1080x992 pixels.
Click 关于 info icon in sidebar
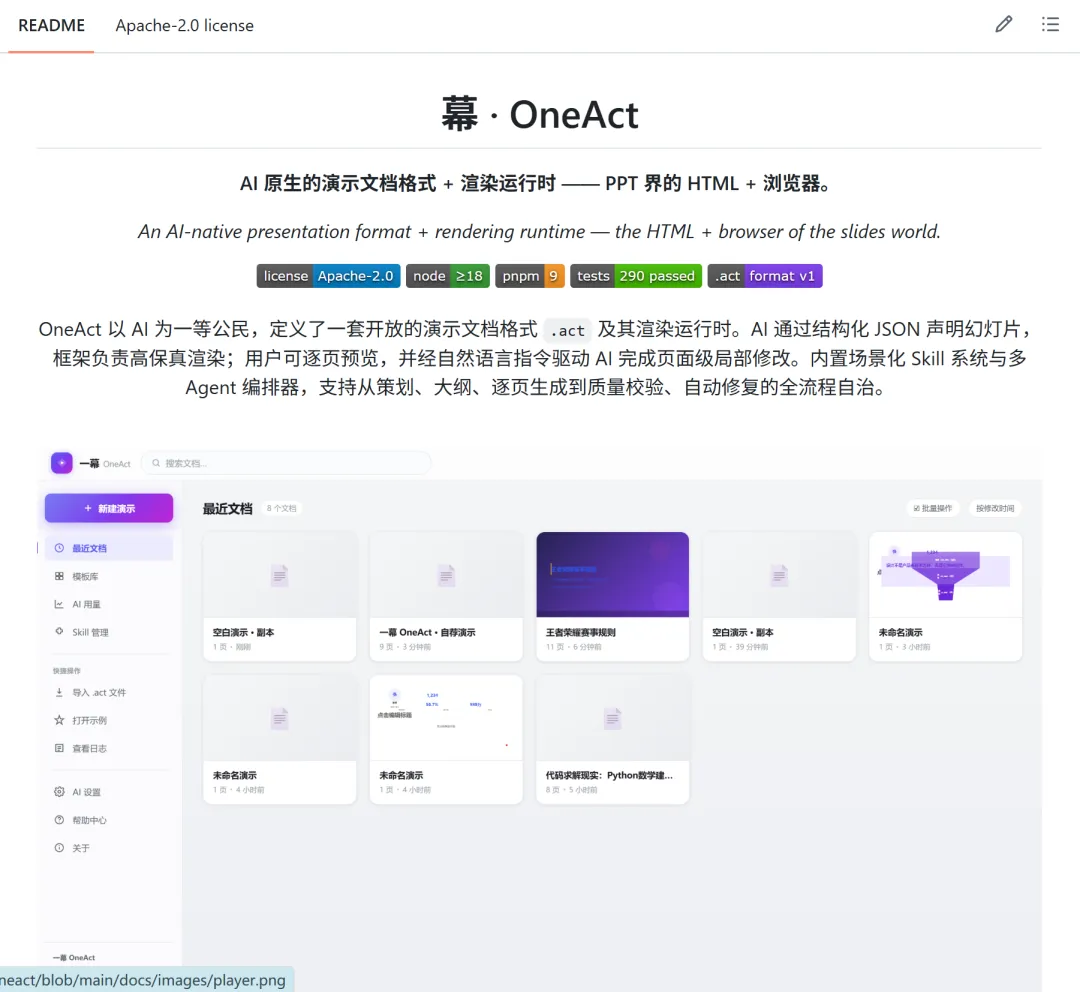point(59,848)
